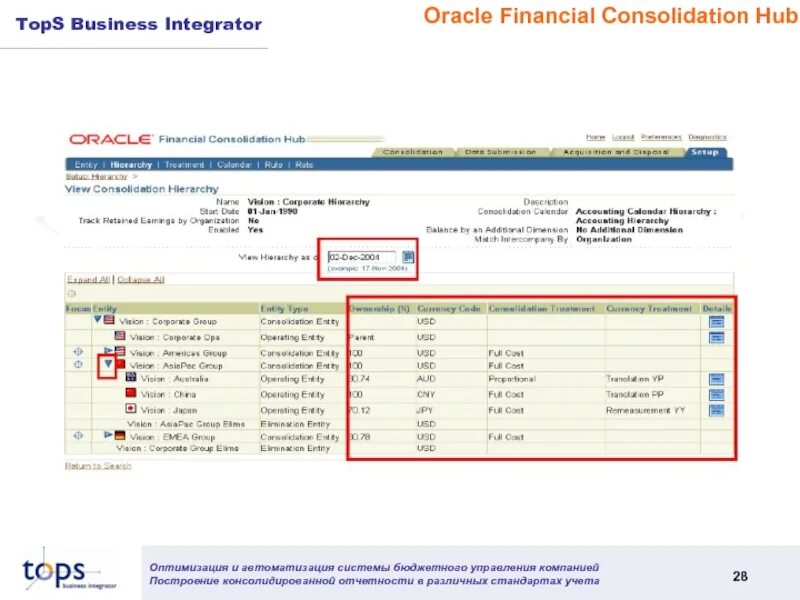The width and height of the screenshot is (800, 600).
Task: Open the Rate subtab
Action: pos(304,165)
